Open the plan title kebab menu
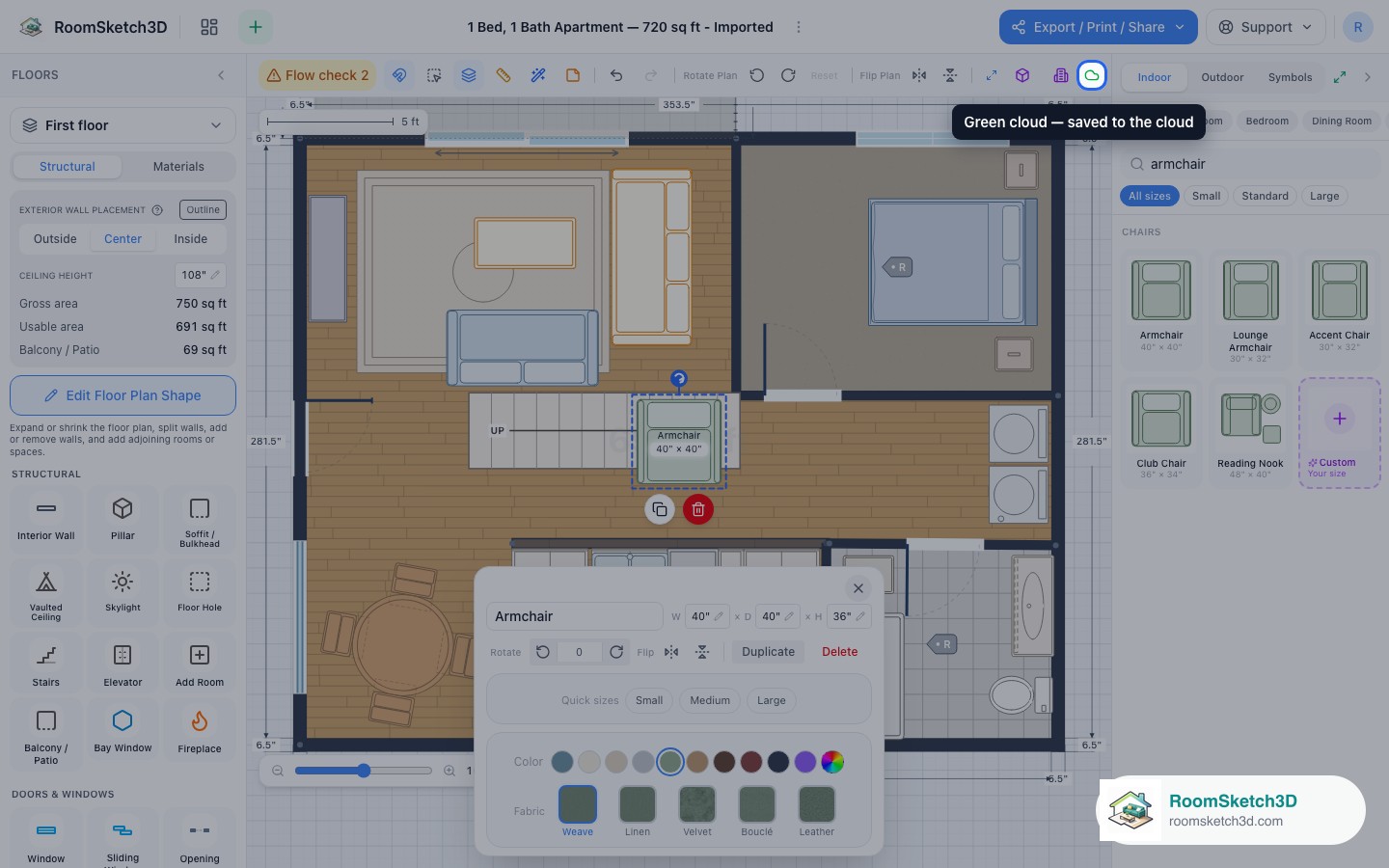Image resolution: width=1389 pixels, height=868 pixels. pyautogui.click(x=798, y=27)
